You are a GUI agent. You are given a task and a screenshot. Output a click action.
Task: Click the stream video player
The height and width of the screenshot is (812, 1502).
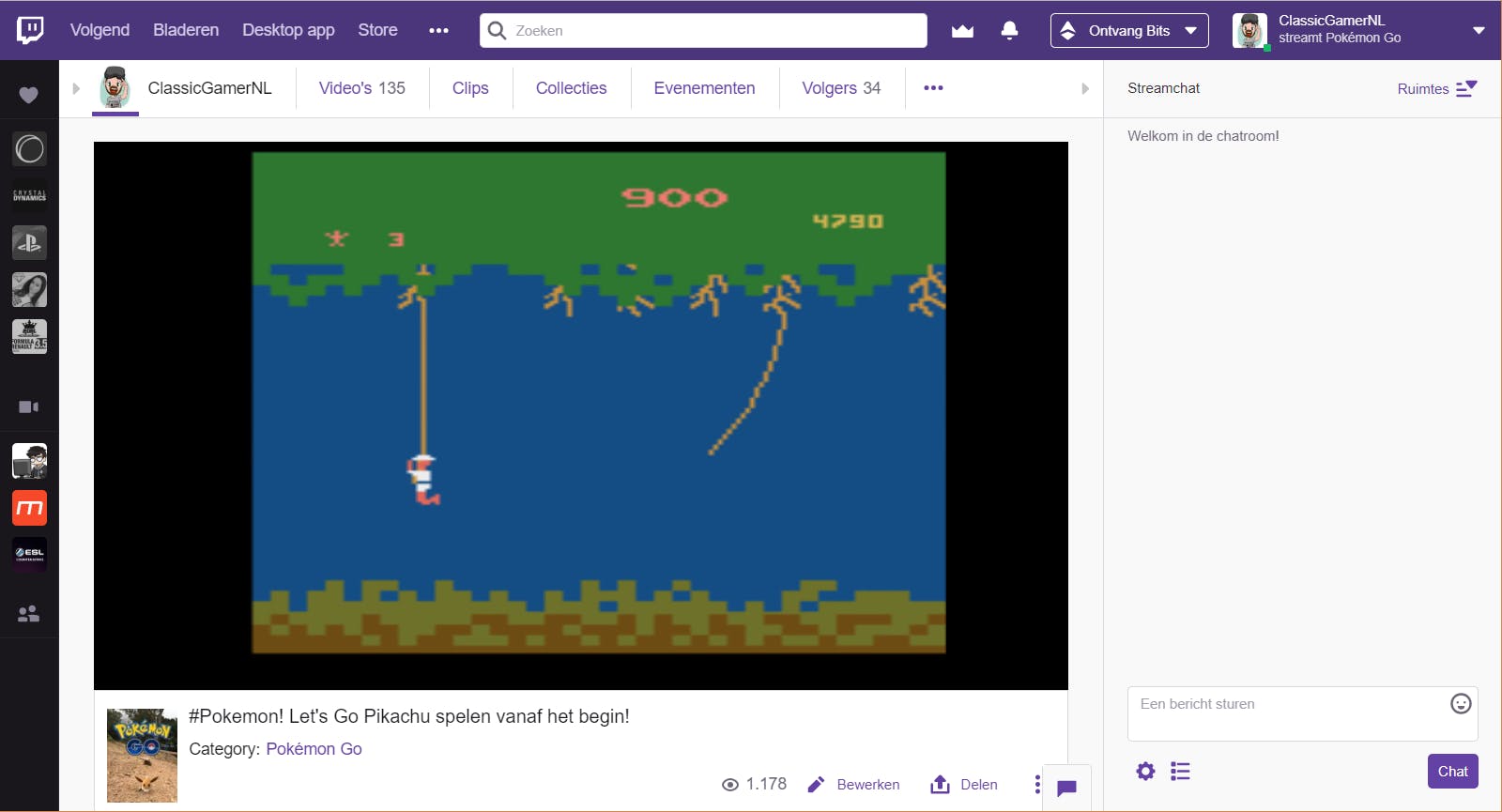tap(581, 416)
